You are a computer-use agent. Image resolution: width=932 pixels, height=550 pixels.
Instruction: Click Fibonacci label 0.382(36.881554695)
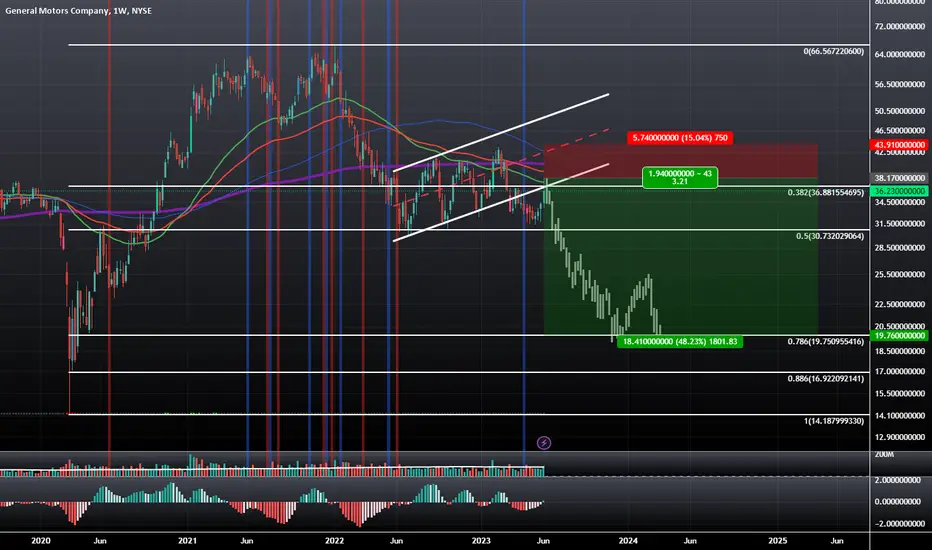[x=826, y=192]
